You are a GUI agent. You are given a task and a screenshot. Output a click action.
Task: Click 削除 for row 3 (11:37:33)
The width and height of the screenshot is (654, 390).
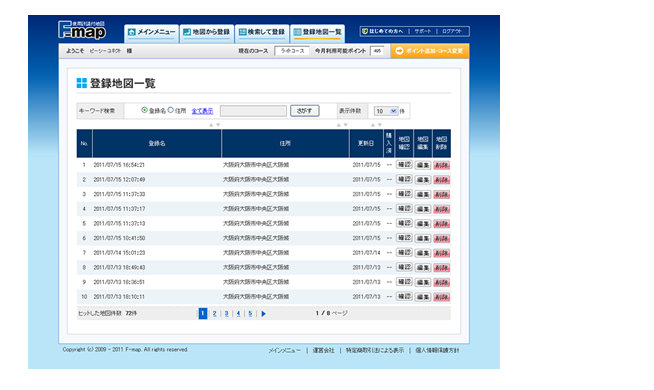(x=442, y=194)
